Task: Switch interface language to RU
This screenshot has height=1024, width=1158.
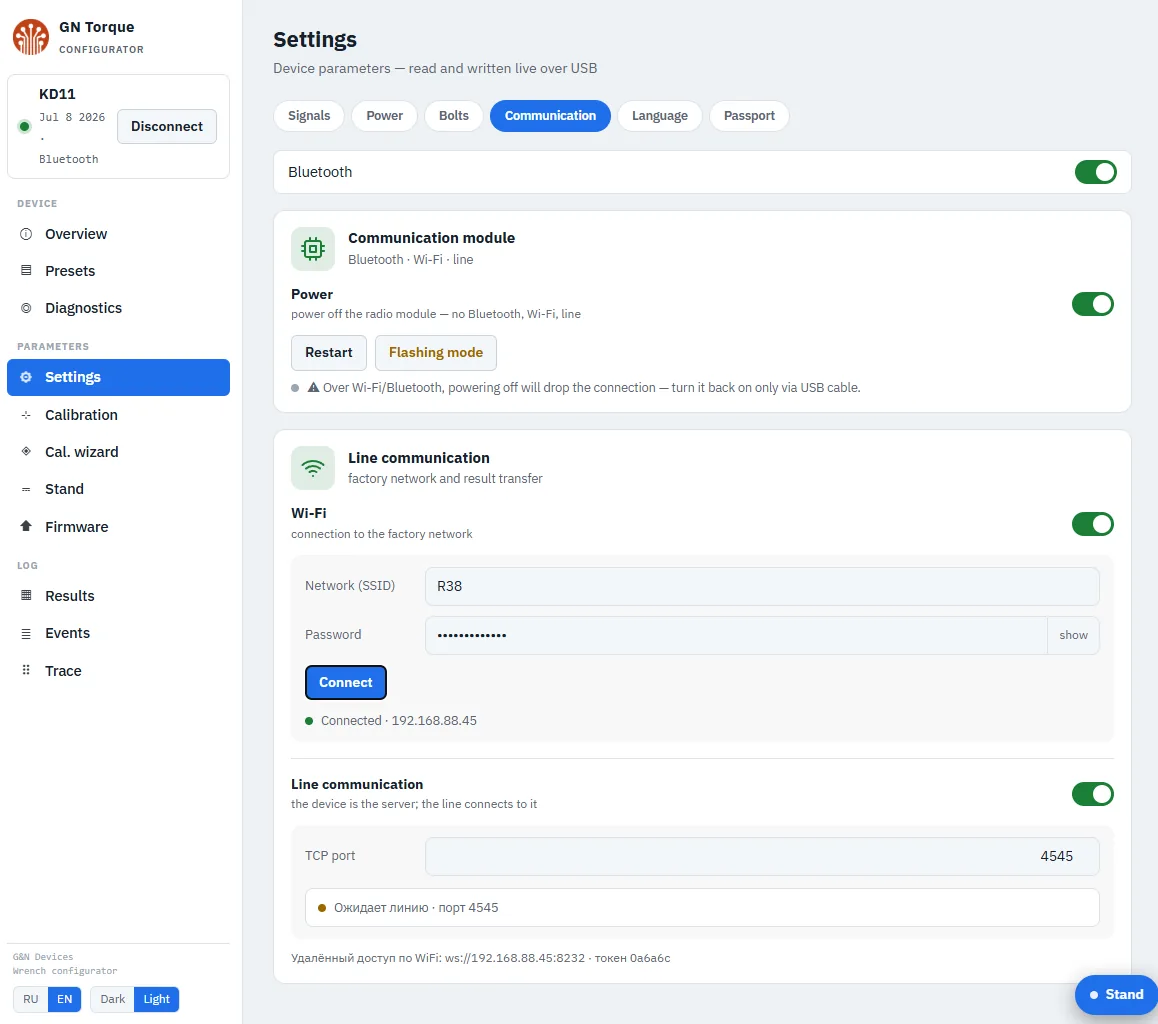Action: coord(30,999)
